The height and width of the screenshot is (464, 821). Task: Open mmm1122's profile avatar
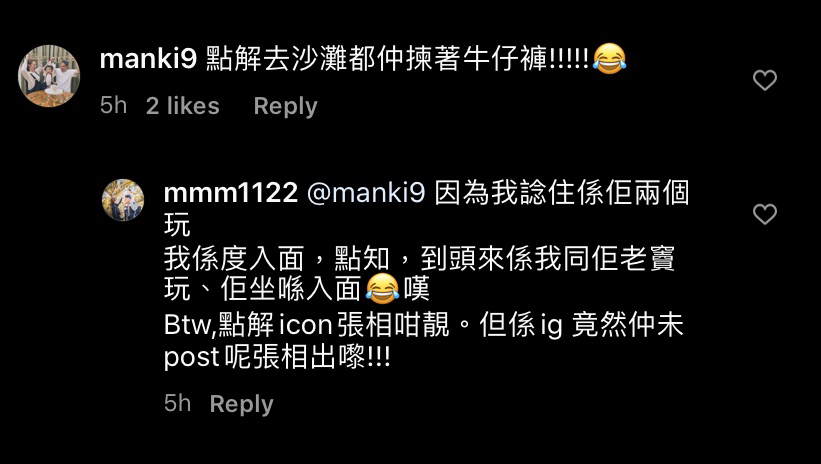tap(123, 200)
